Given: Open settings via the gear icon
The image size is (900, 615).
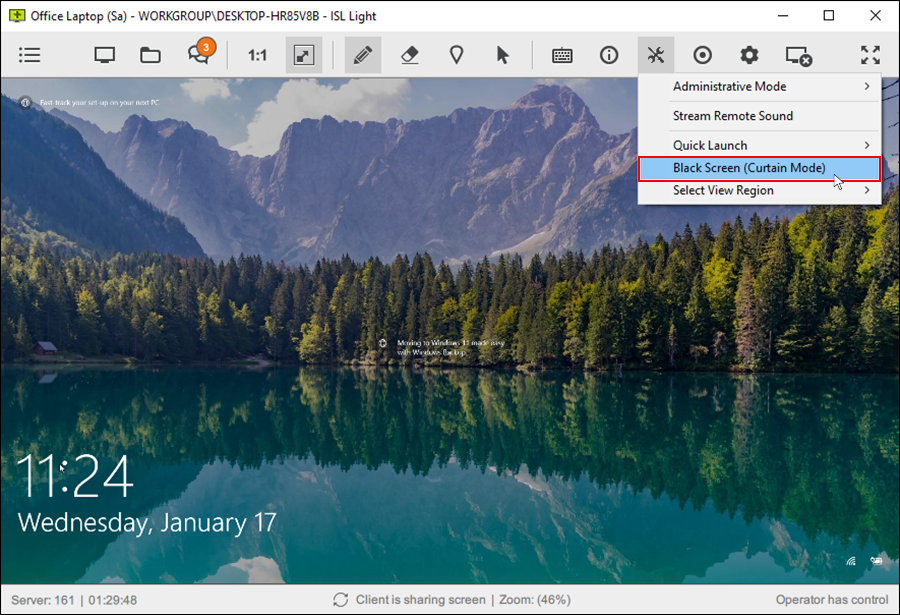Looking at the screenshot, I should 749,55.
